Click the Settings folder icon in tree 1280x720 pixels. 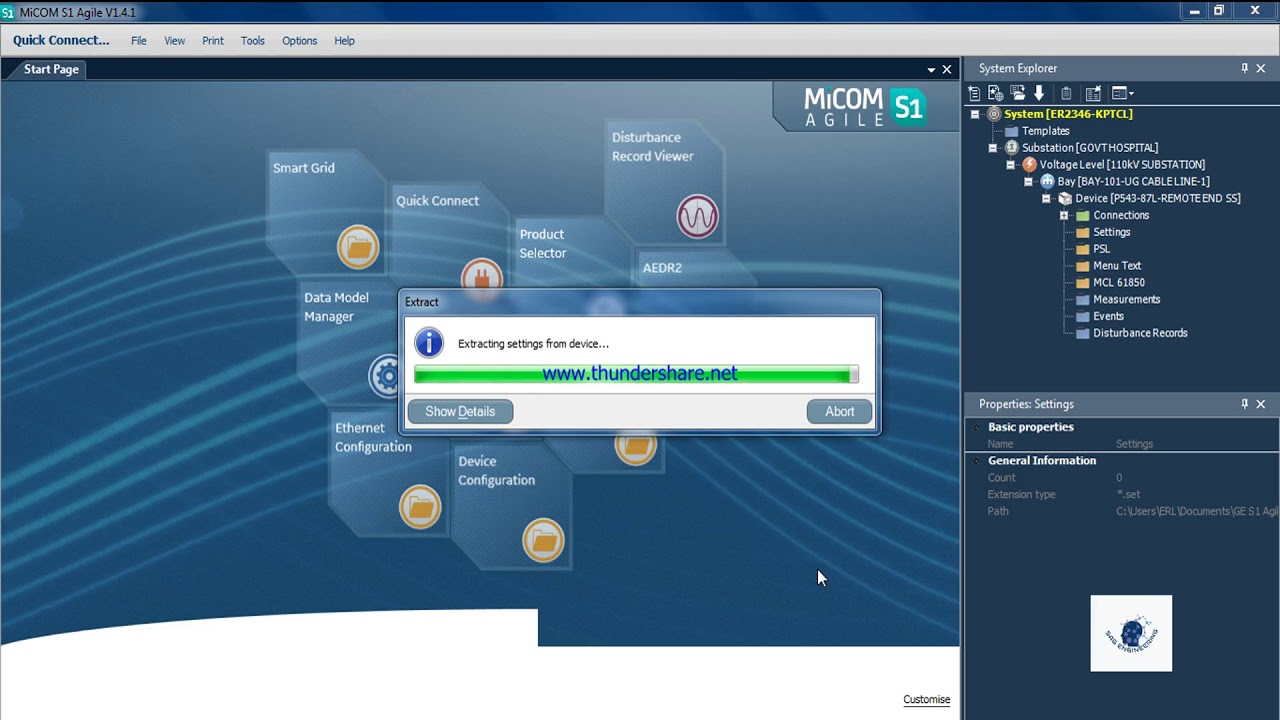tap(1082, 232)
